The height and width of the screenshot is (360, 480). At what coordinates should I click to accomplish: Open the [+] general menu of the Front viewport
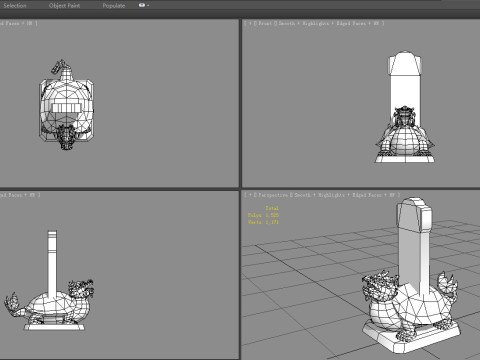tap(250, 23)
